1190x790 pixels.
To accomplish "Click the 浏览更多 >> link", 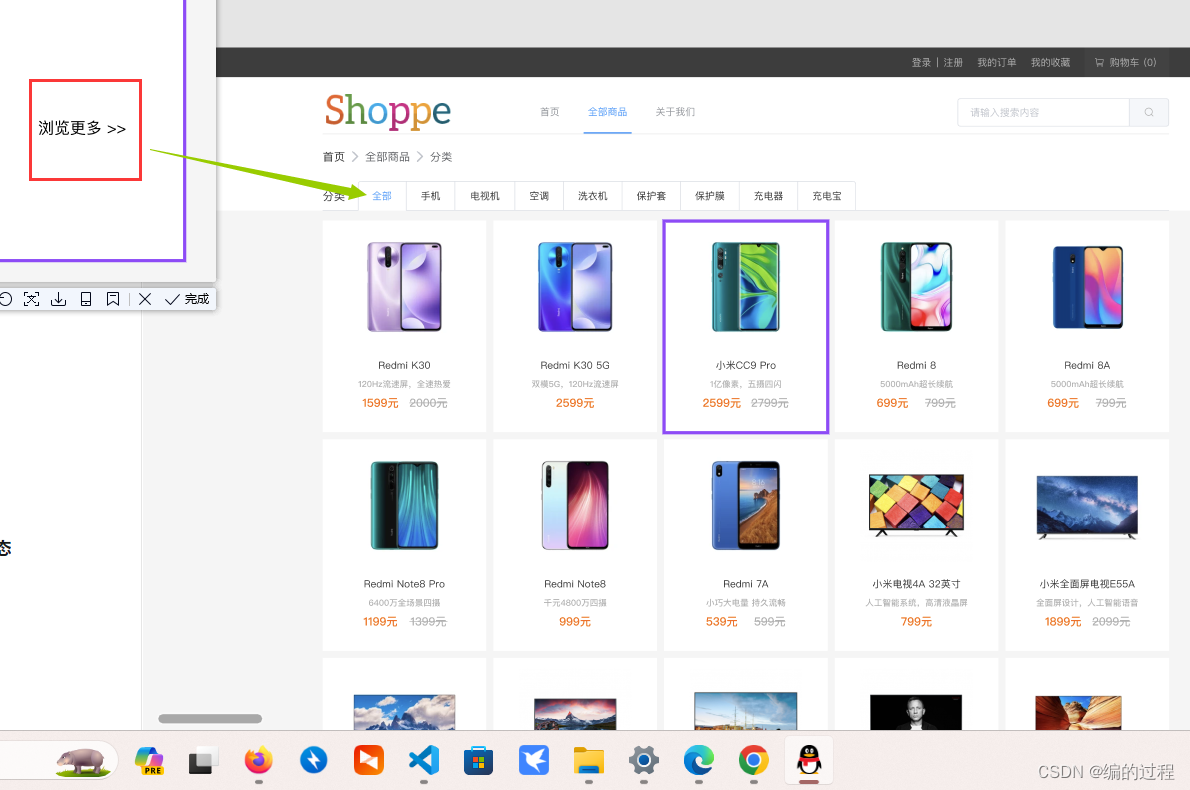I will click(x=82, y=128).
